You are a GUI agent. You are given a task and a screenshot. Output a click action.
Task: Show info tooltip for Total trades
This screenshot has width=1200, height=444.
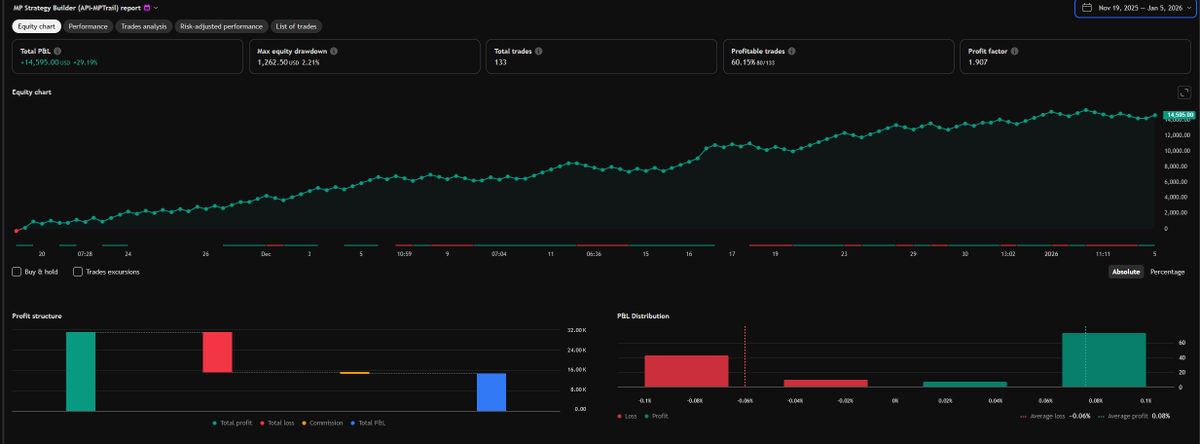[541, 50]
